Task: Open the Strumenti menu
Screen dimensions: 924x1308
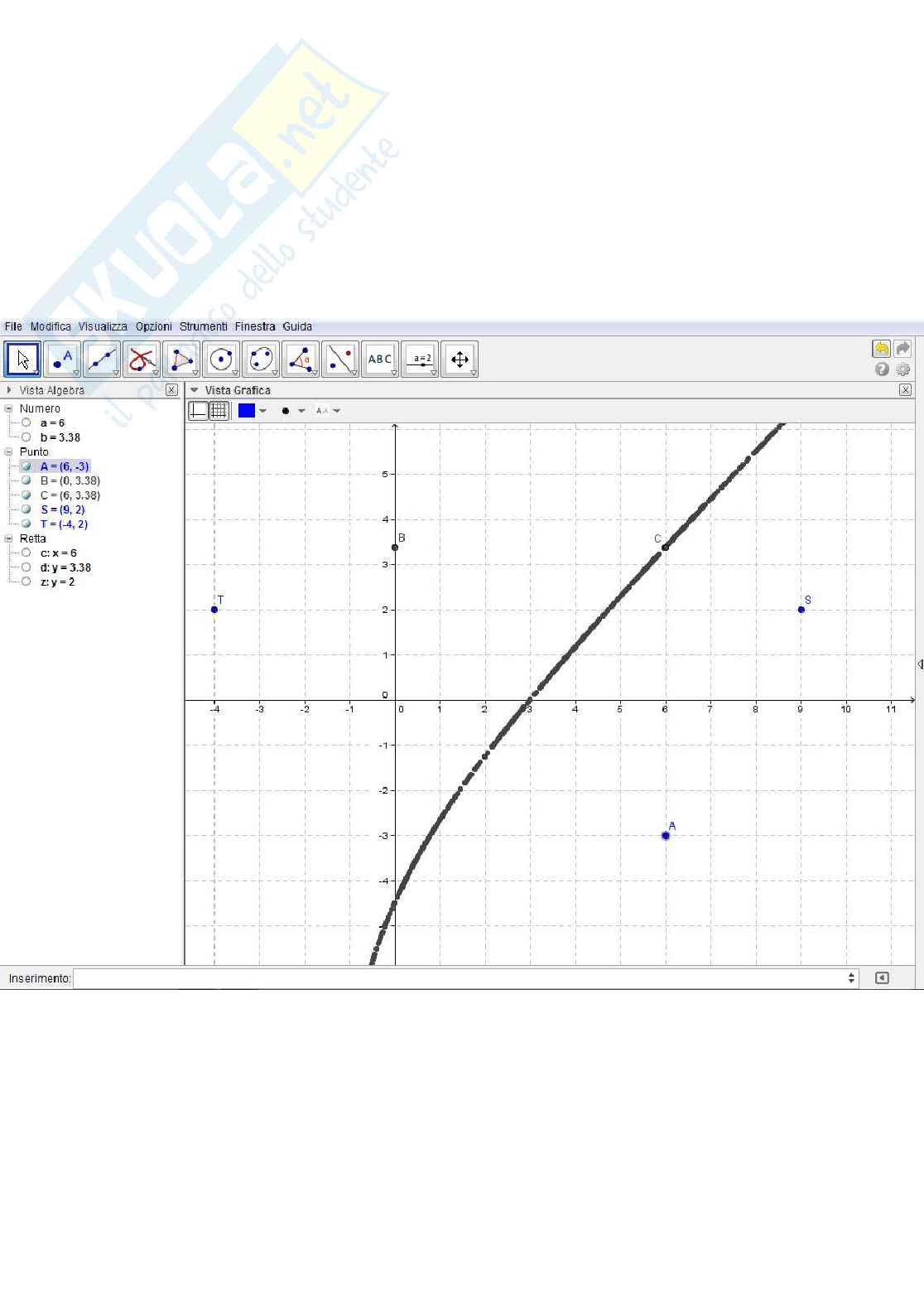Action: click(x=203, y=326)
